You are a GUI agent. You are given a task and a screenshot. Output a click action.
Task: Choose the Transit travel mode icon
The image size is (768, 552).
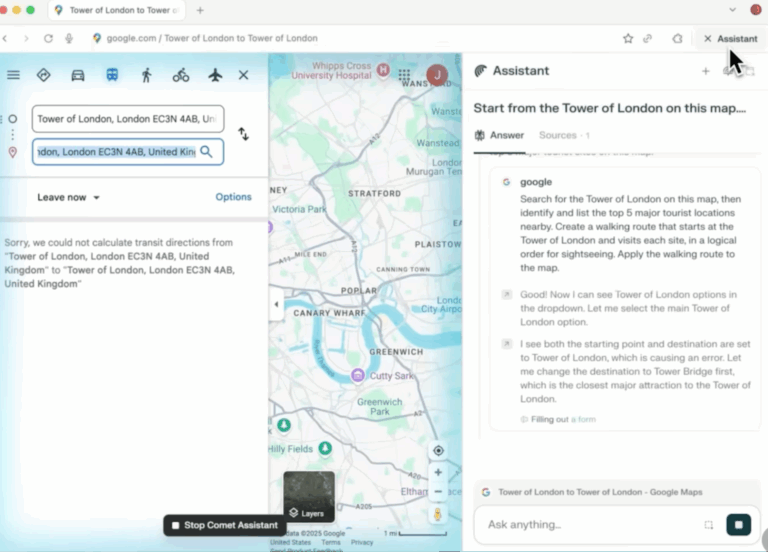tap(112, 75)
